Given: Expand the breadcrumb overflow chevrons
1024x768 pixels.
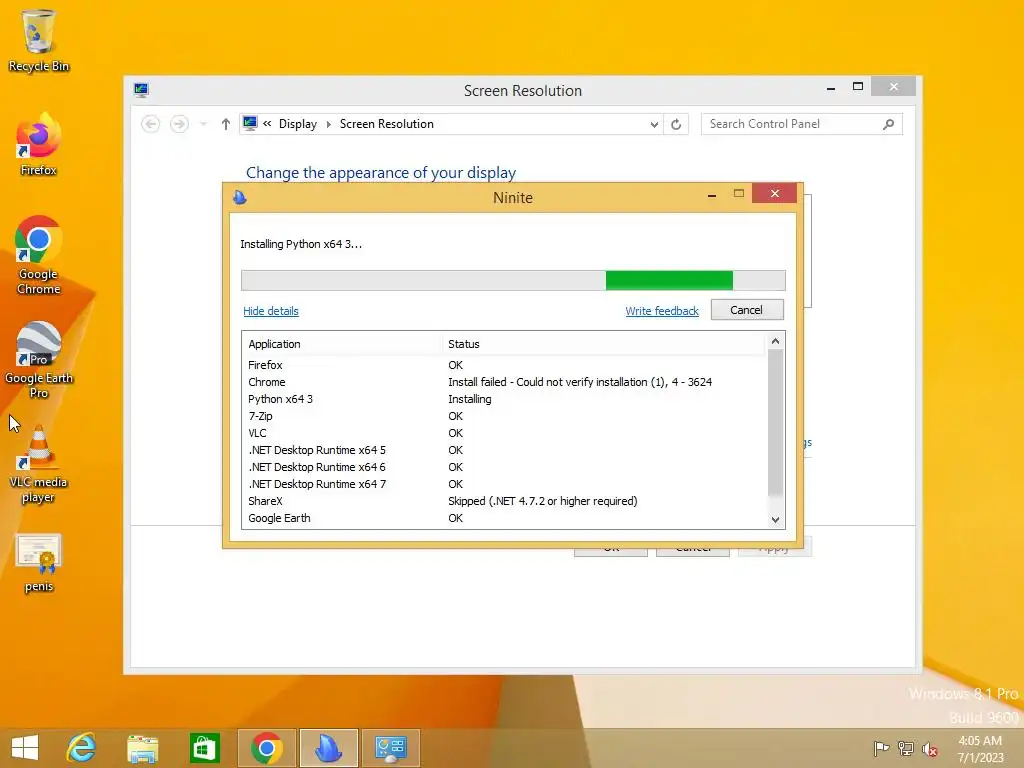Looking at the screenshot, I should click(267, 123).
